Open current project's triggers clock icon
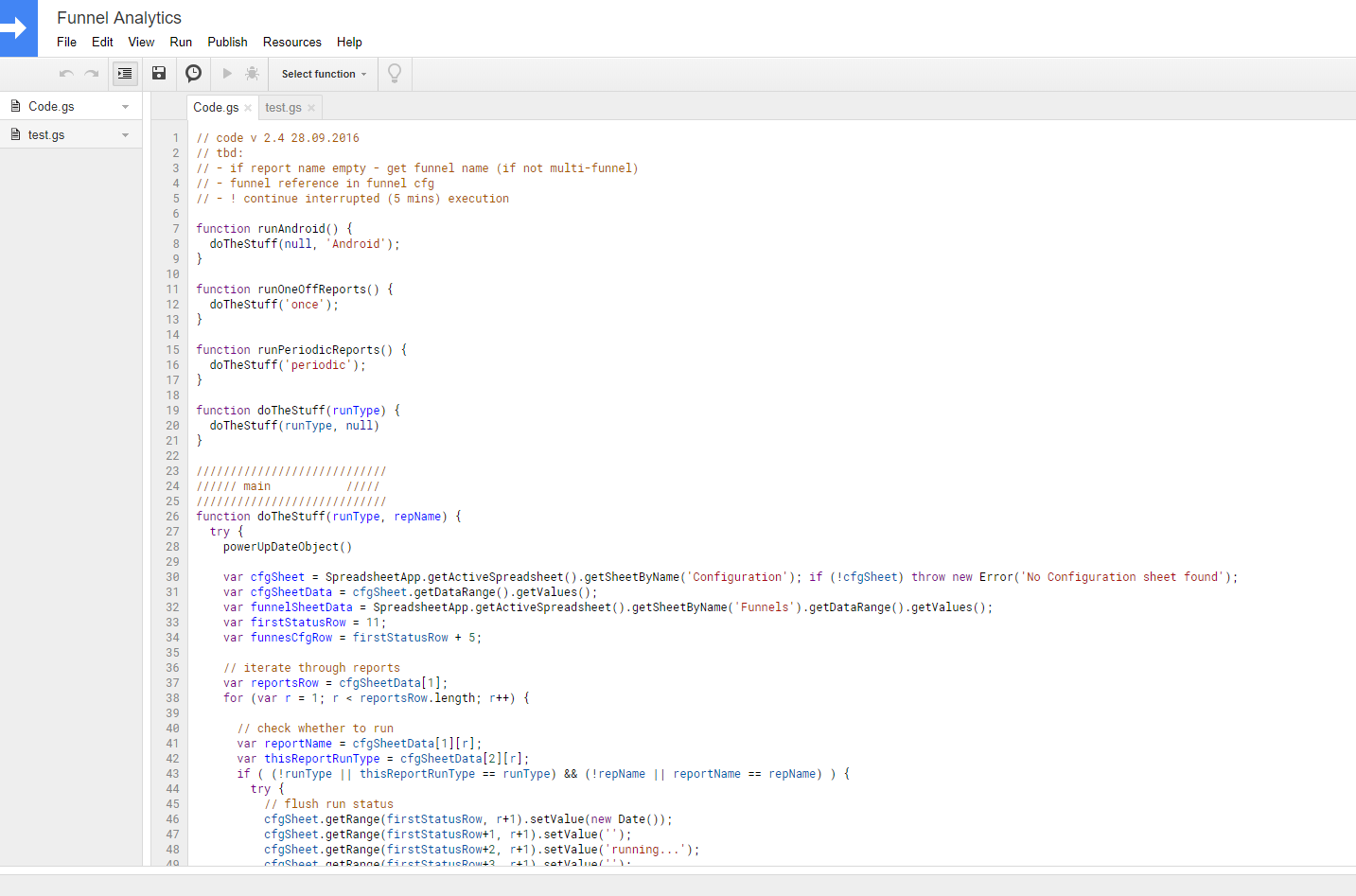The image size is (1356, 896). point(193,74)
